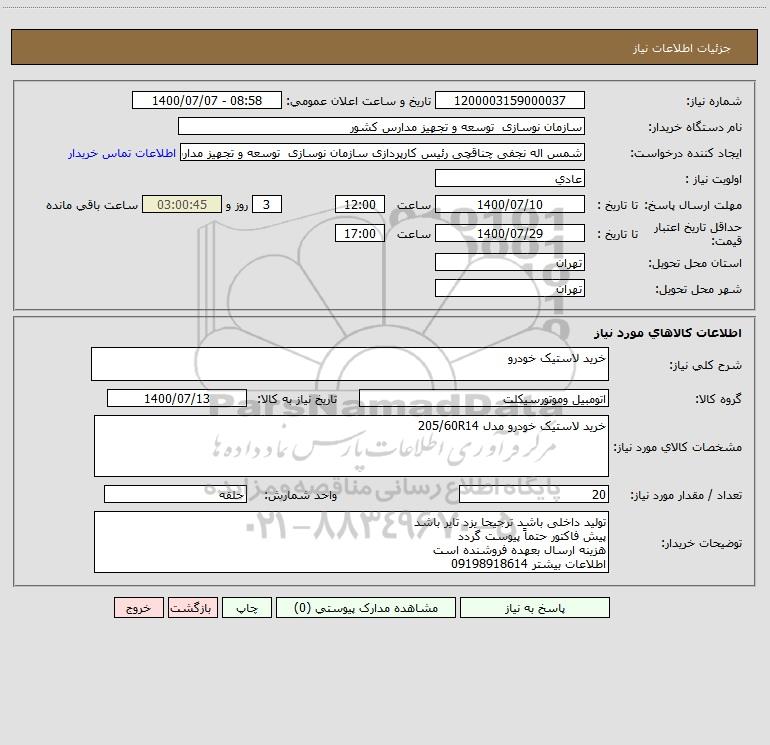The height and width of the screenshot is (745, 770).
Task: Click the بازگشت back button
Action: click(192, 608)
